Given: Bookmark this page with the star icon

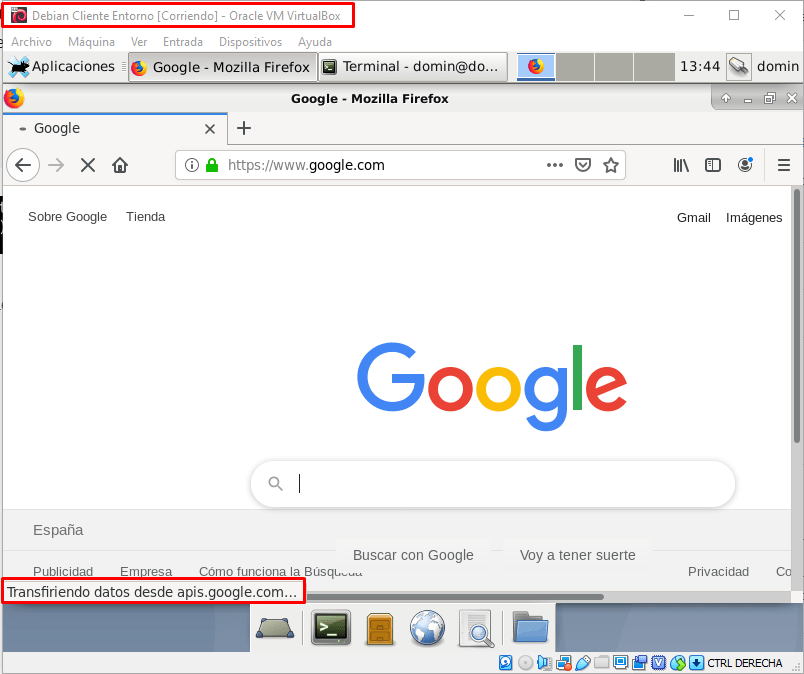Looking at the screenshot, I should [610, 166].
